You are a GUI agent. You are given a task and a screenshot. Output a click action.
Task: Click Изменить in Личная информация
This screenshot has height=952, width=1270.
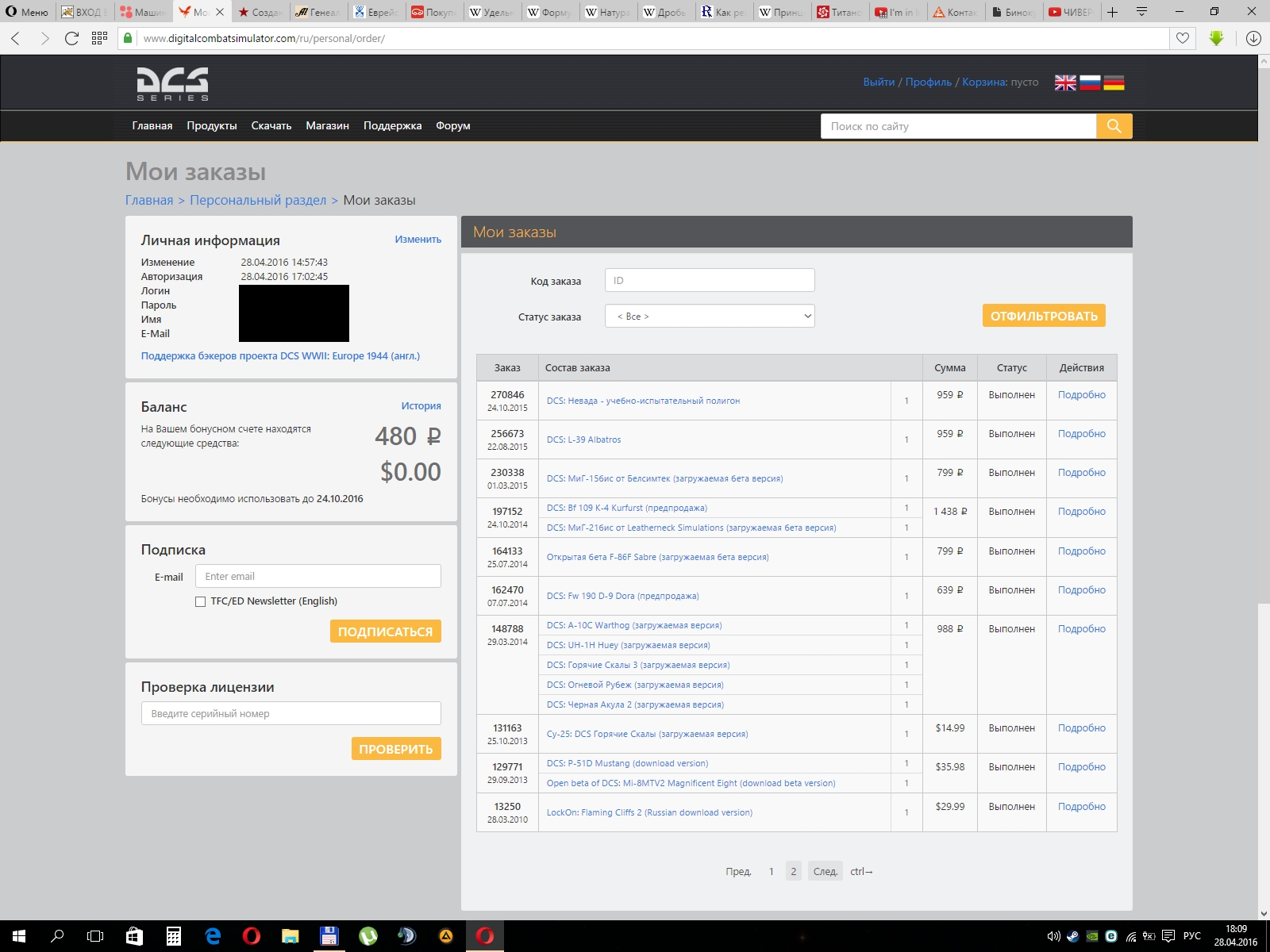pos(418,240)
